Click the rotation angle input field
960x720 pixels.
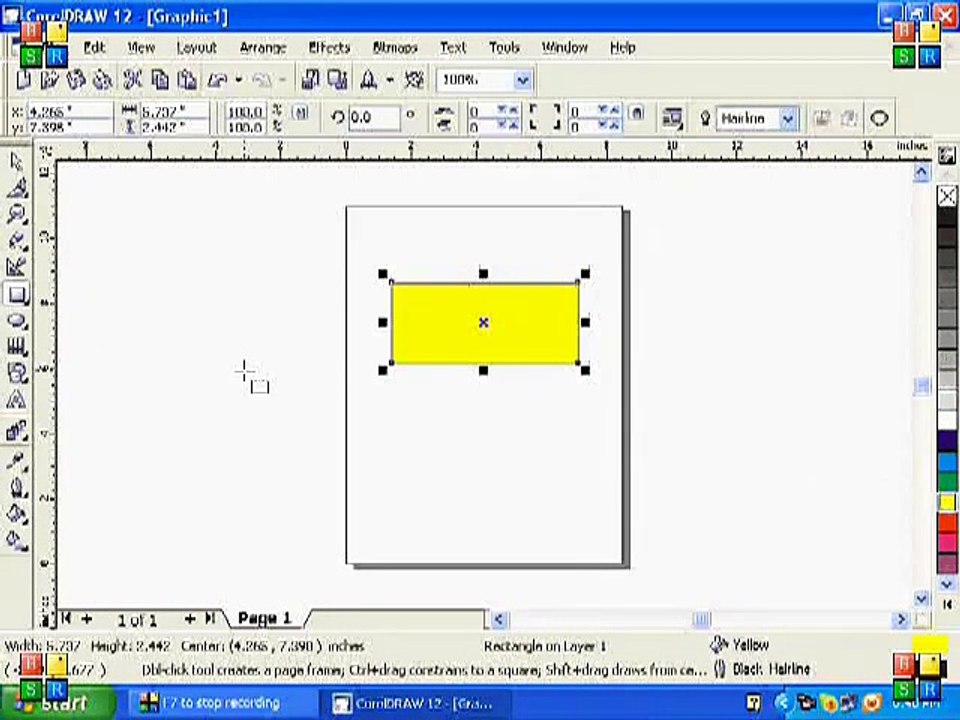374,118
